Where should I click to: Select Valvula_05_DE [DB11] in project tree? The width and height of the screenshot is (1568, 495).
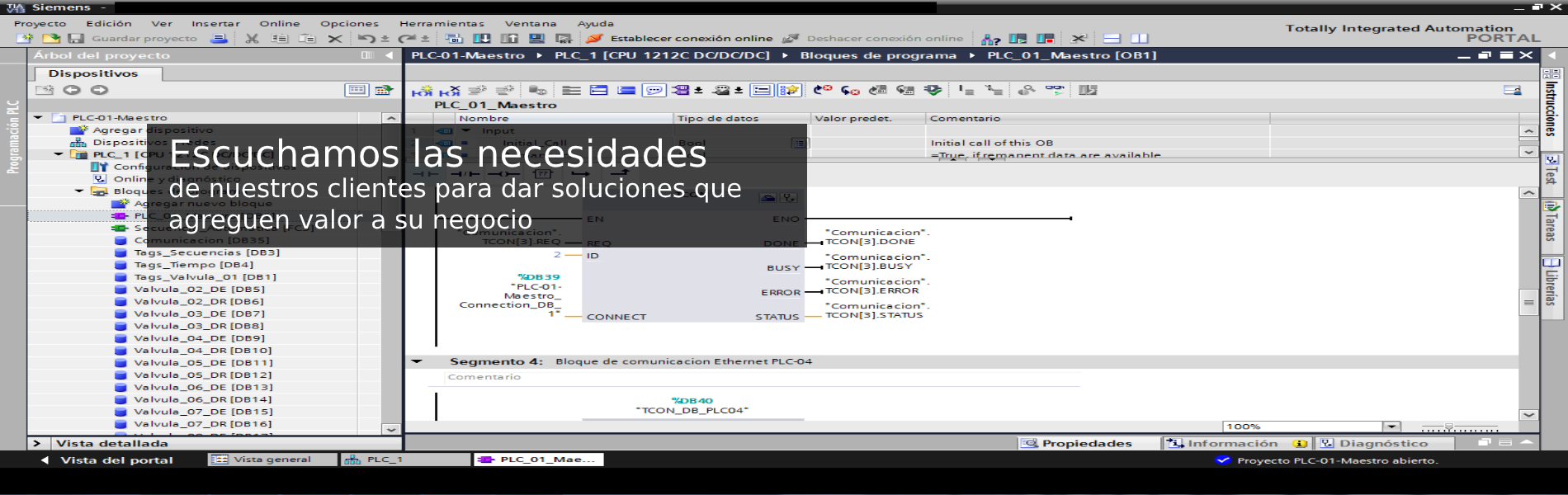[203, 363]
